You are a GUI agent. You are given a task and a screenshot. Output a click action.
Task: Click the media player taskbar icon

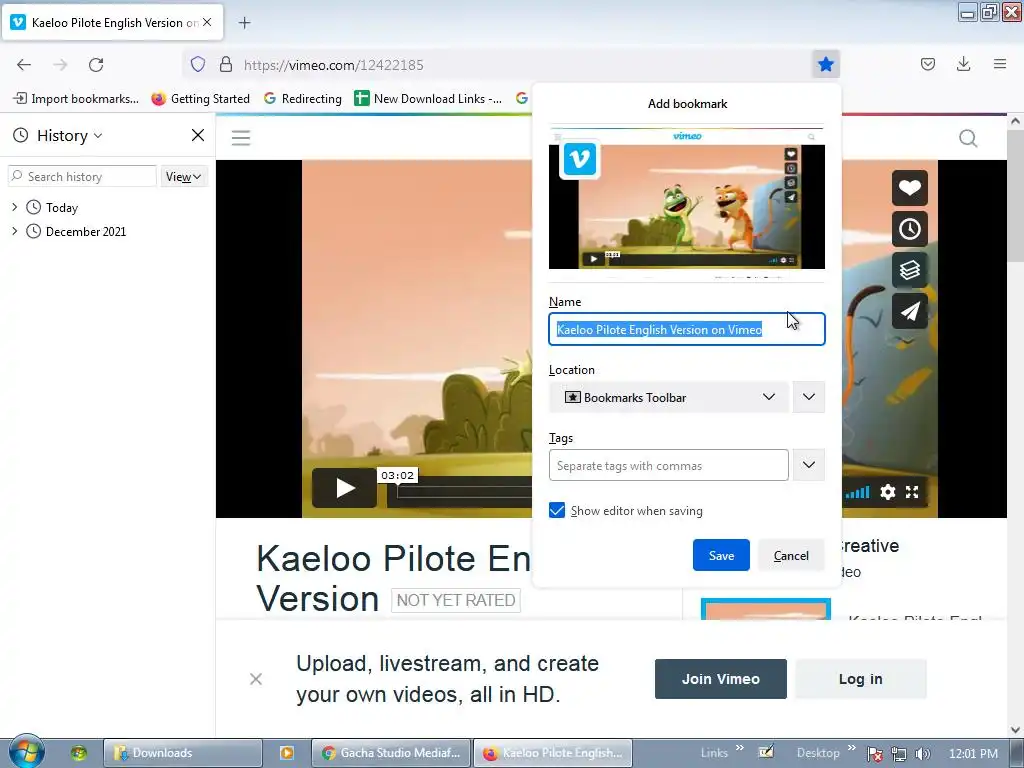[x=287, y=753]
